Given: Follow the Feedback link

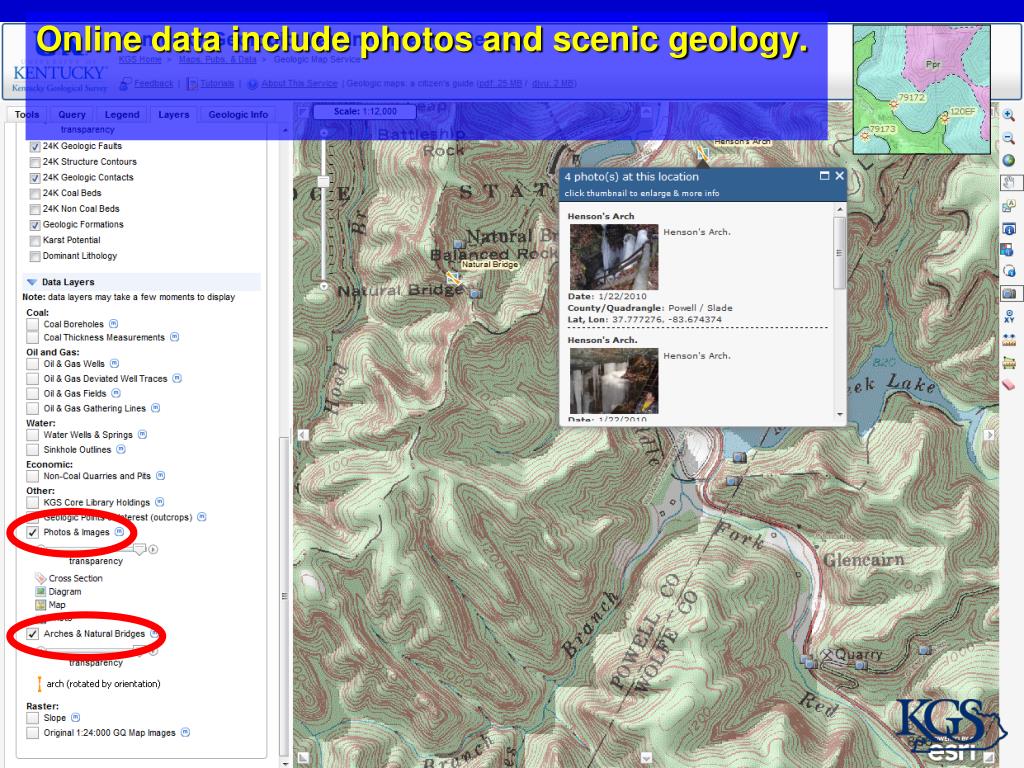Looking at the screenshot, I should 153,84.
